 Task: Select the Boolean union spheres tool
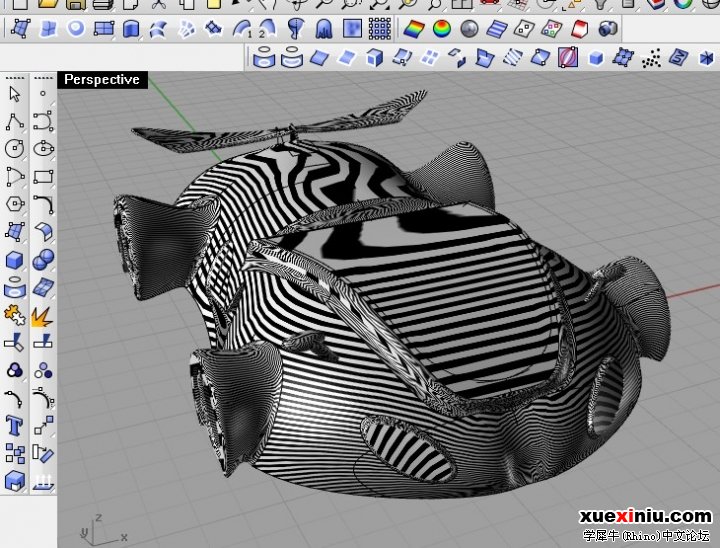43,260
